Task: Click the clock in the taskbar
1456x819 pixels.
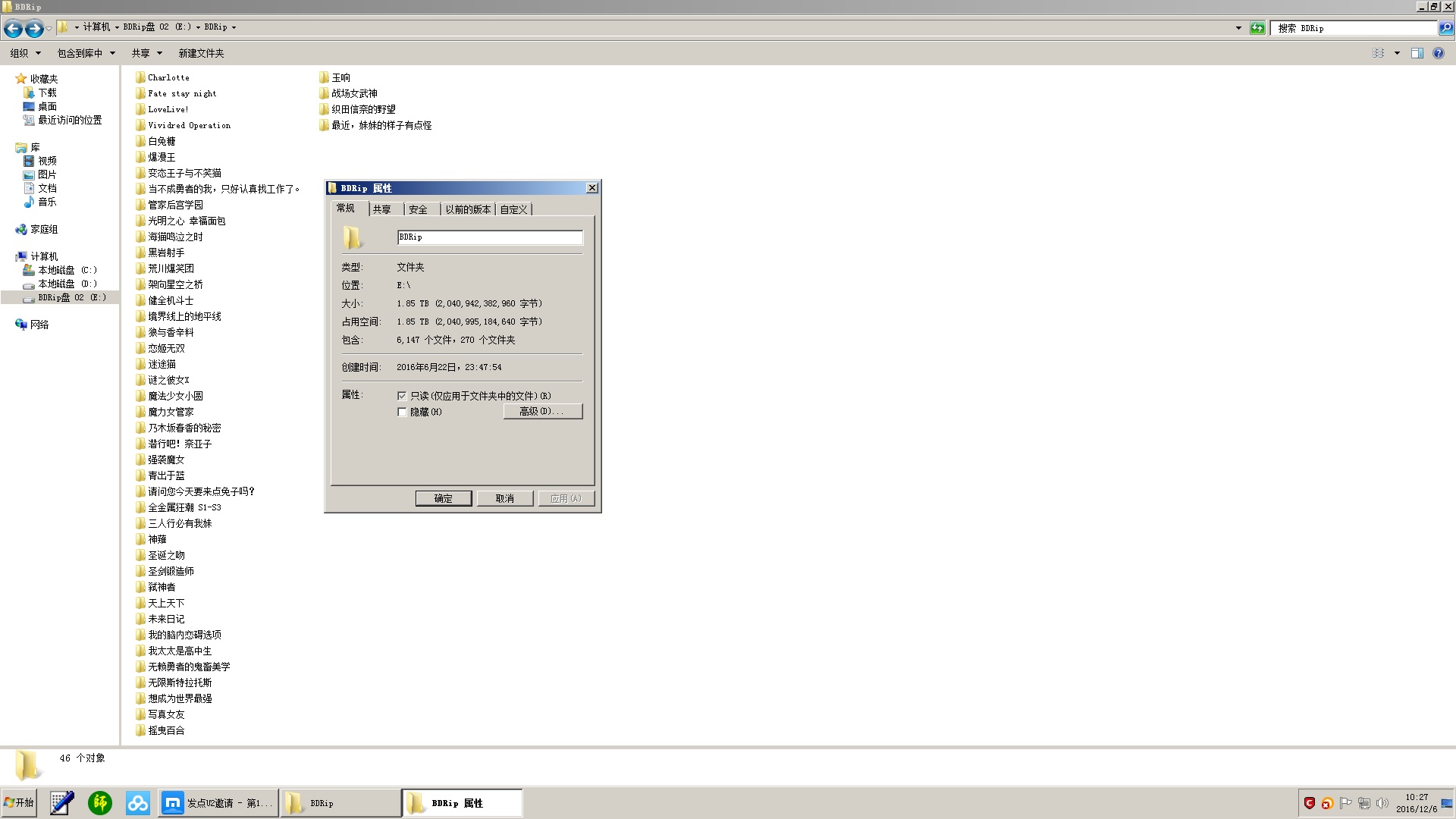Action: (1417, 803)
